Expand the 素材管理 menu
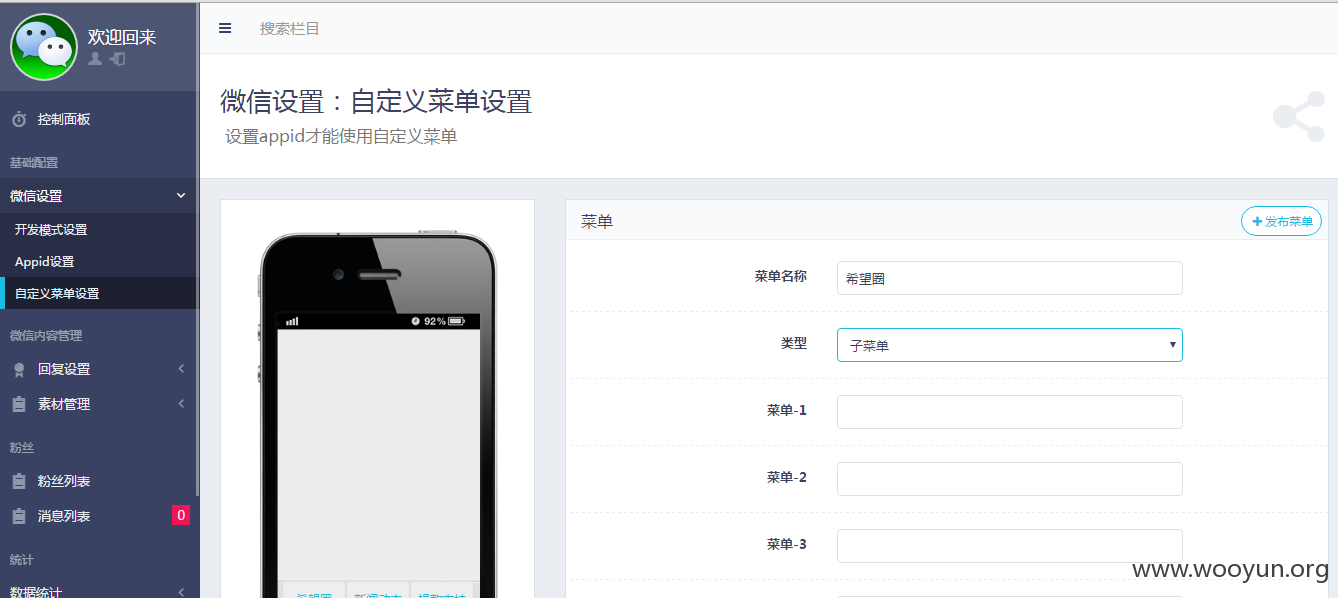Screen dimensions: 1338x598 pos(100,404)
